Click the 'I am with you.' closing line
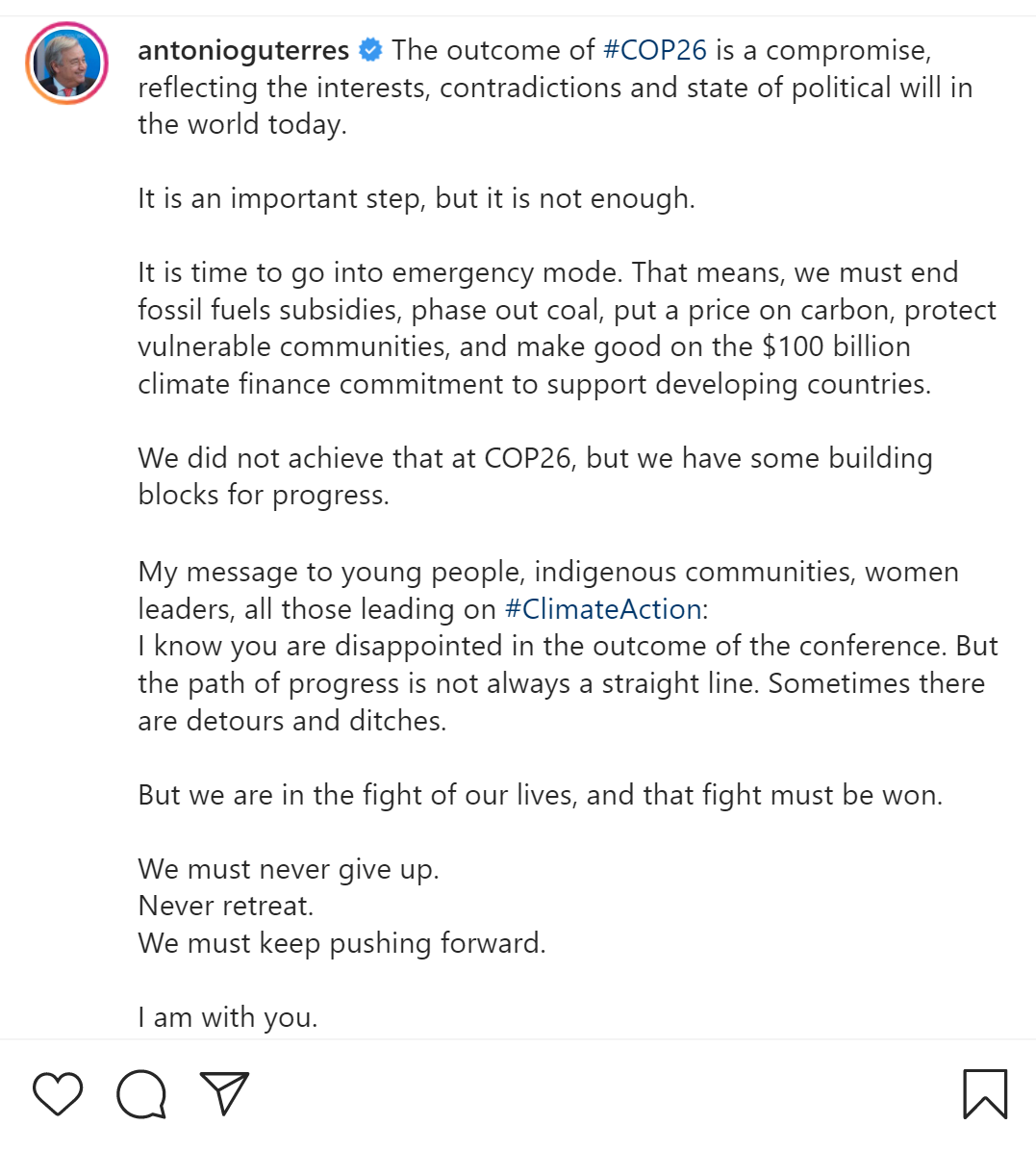Image resolution: width=1036 pixels, height=1151 pixels. (x=227, y=1017)
